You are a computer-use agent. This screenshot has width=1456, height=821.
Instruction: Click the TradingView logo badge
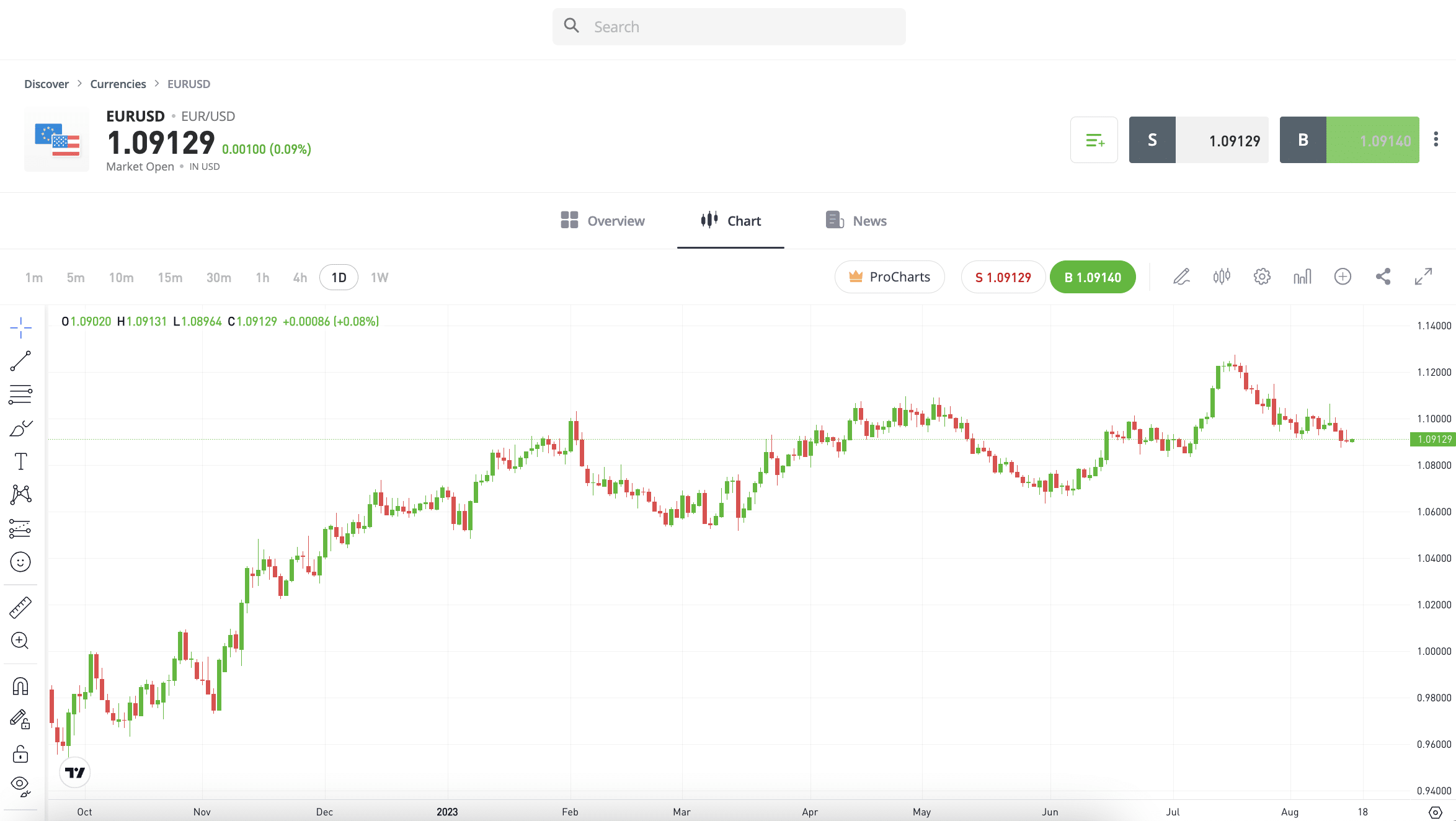coord(75,773)
